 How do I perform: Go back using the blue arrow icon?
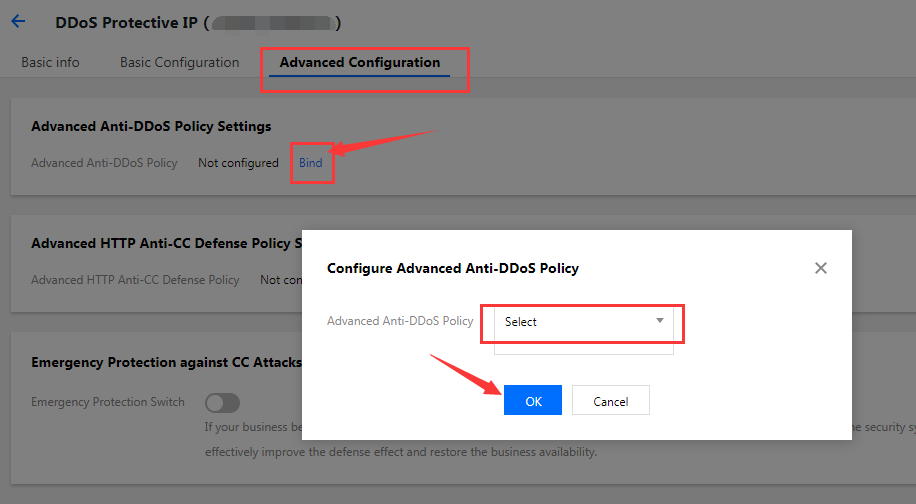(18, 22)
